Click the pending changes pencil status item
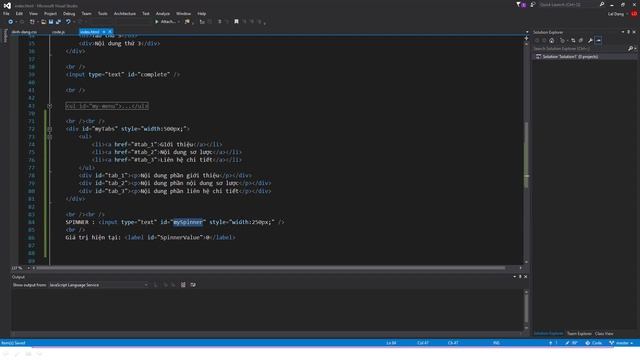The height and width of the screenshot is (360, 640). [571, 343]
